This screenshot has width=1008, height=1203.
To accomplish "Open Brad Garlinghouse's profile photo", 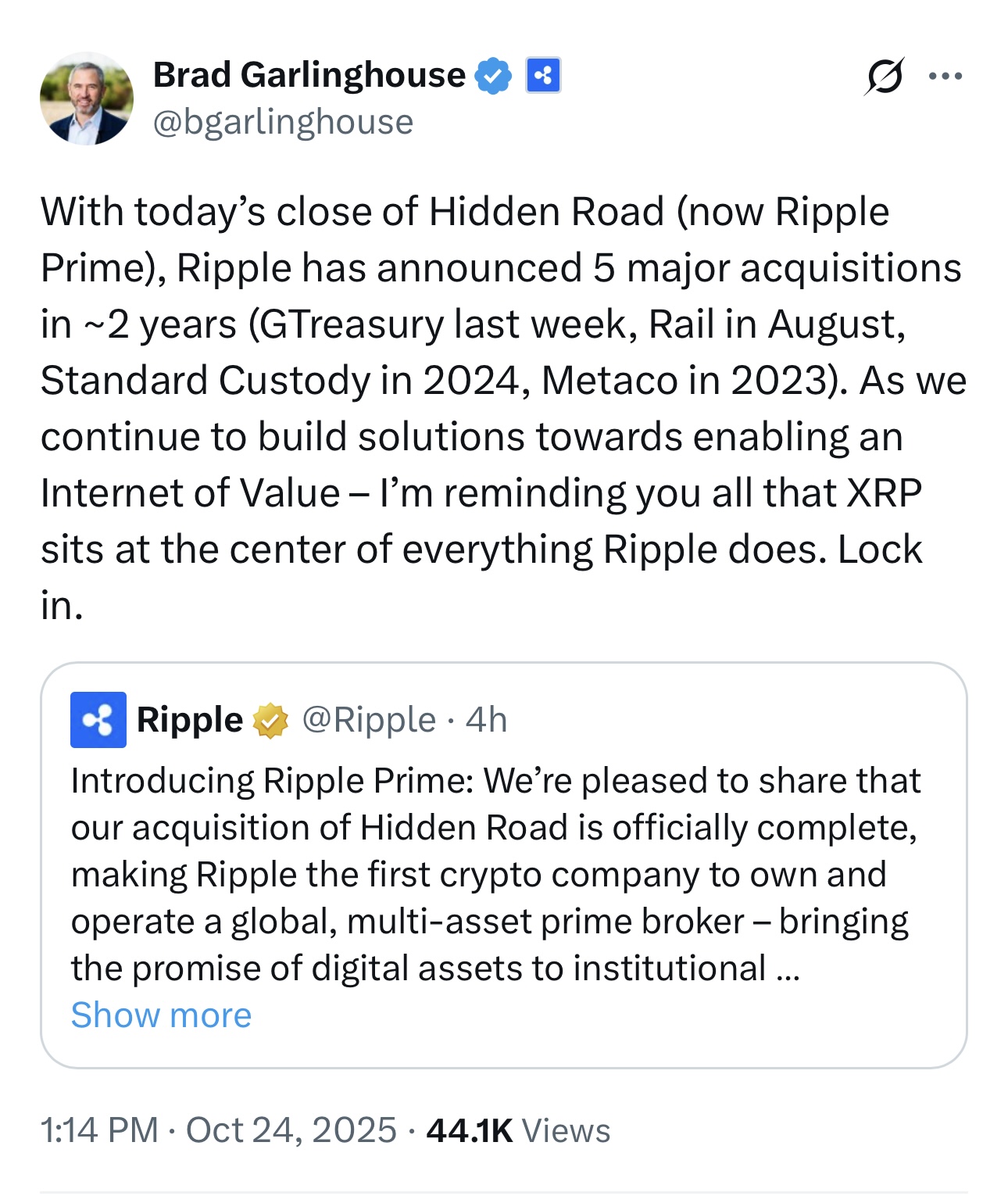I will [87, 98].
